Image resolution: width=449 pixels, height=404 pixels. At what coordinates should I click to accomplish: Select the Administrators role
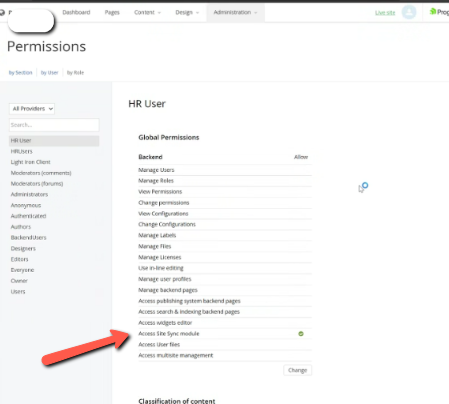[x=29, y=194]
